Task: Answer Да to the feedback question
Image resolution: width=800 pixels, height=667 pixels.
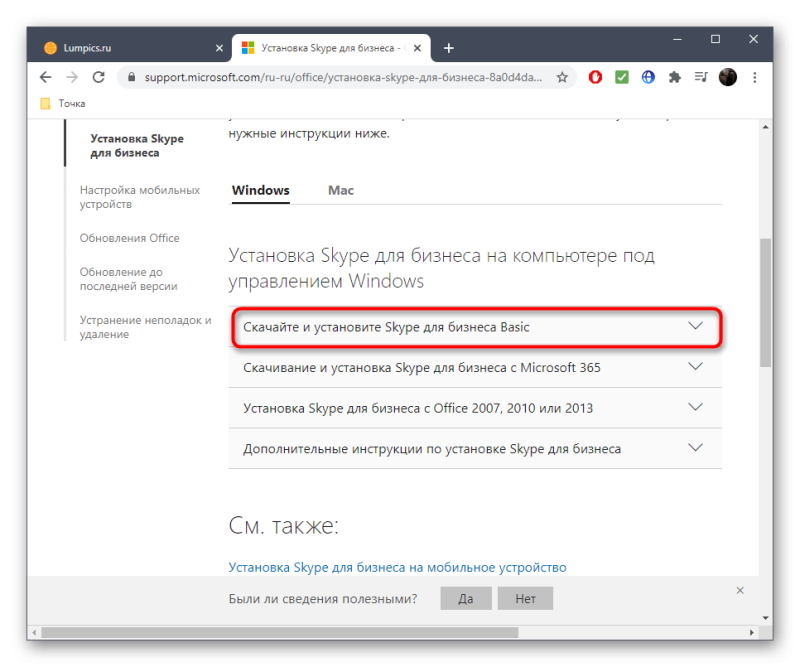Action: coord(466,599)
